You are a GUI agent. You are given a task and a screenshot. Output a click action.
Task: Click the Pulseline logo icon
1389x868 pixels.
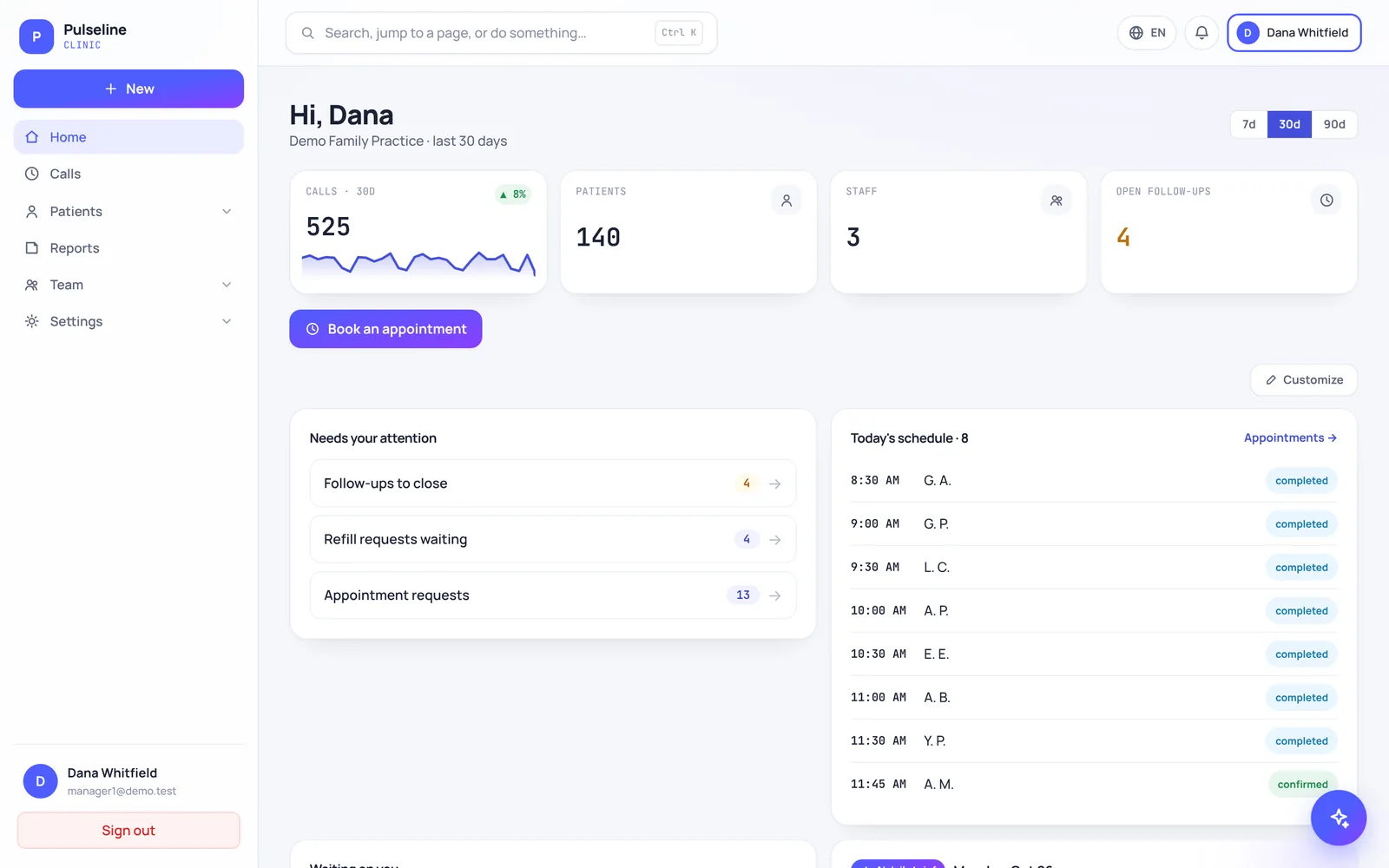[x=36, y=36]
